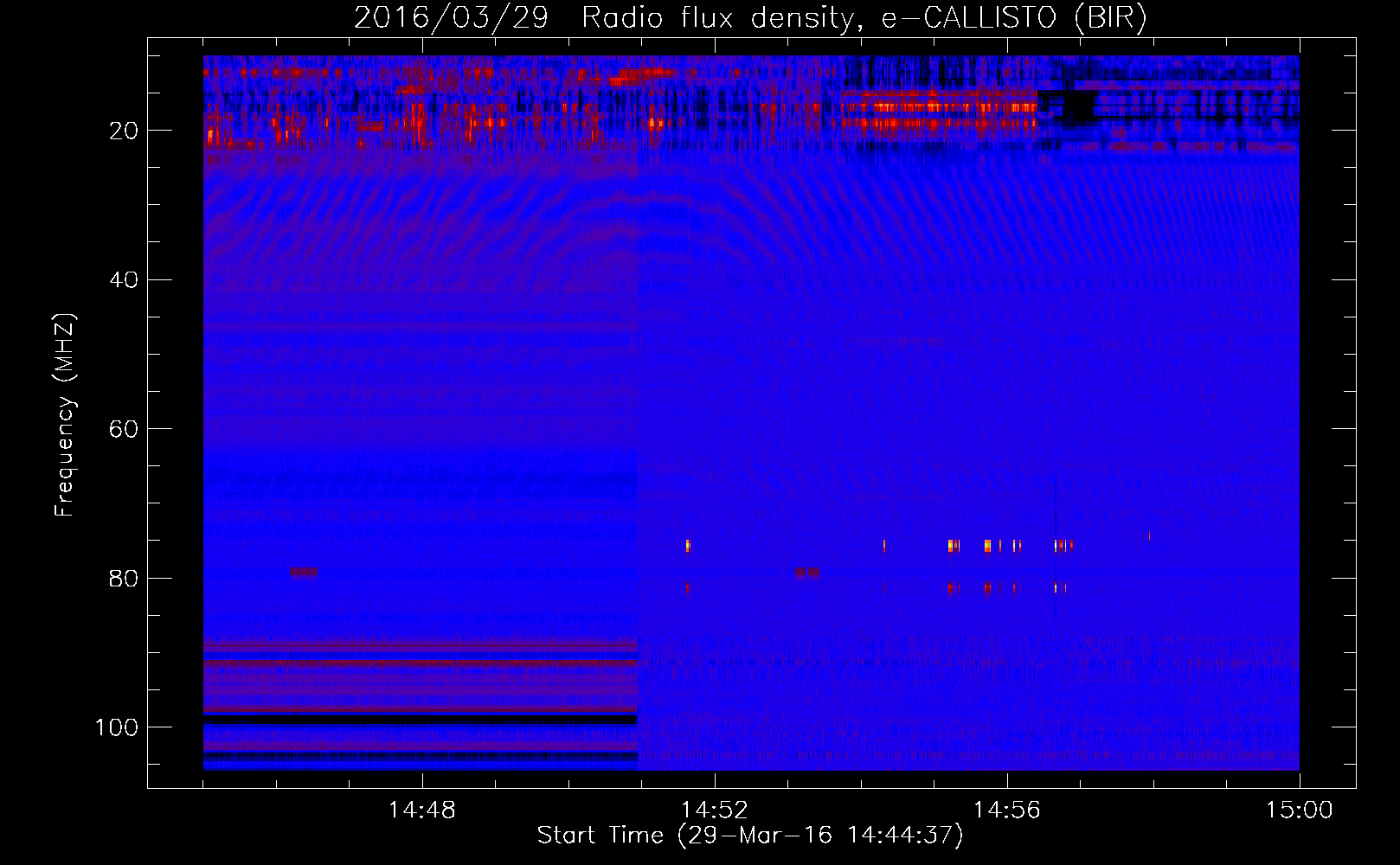
Task: Click the '80' frequency tick label
Action: click(125, 578)
